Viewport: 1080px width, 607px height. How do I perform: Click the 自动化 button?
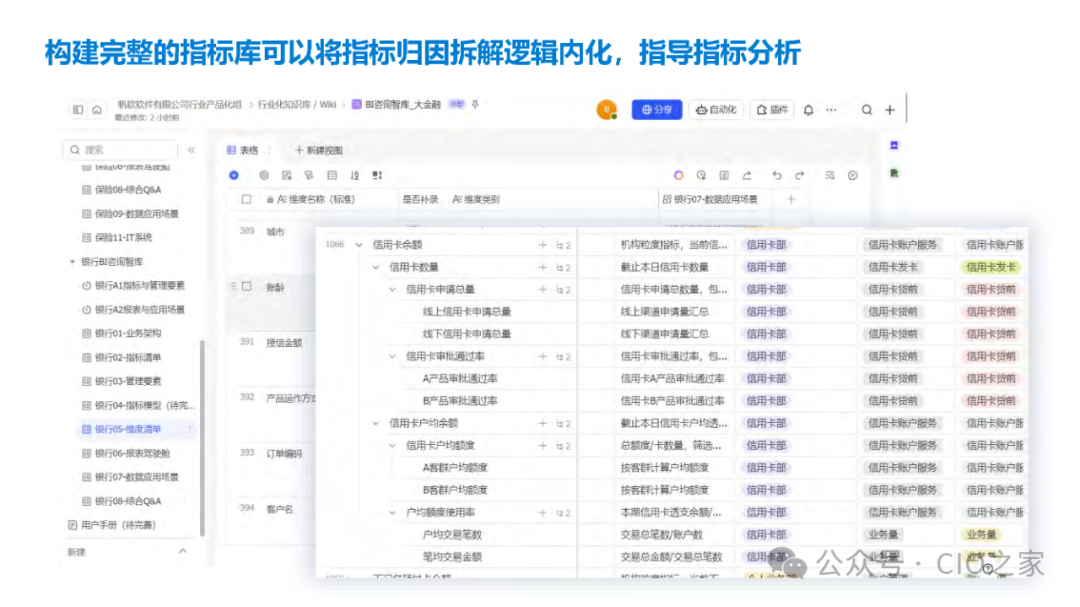(x=716, y=110)
